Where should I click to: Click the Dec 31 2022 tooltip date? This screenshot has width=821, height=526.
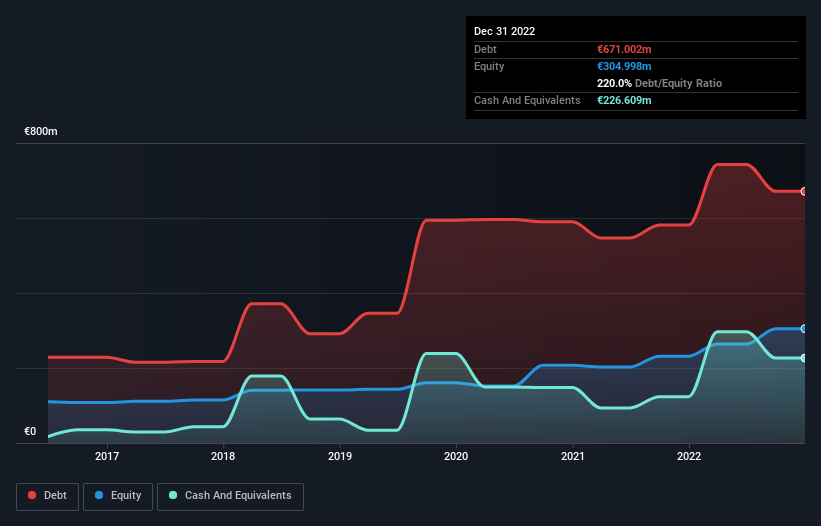point(504,31)
